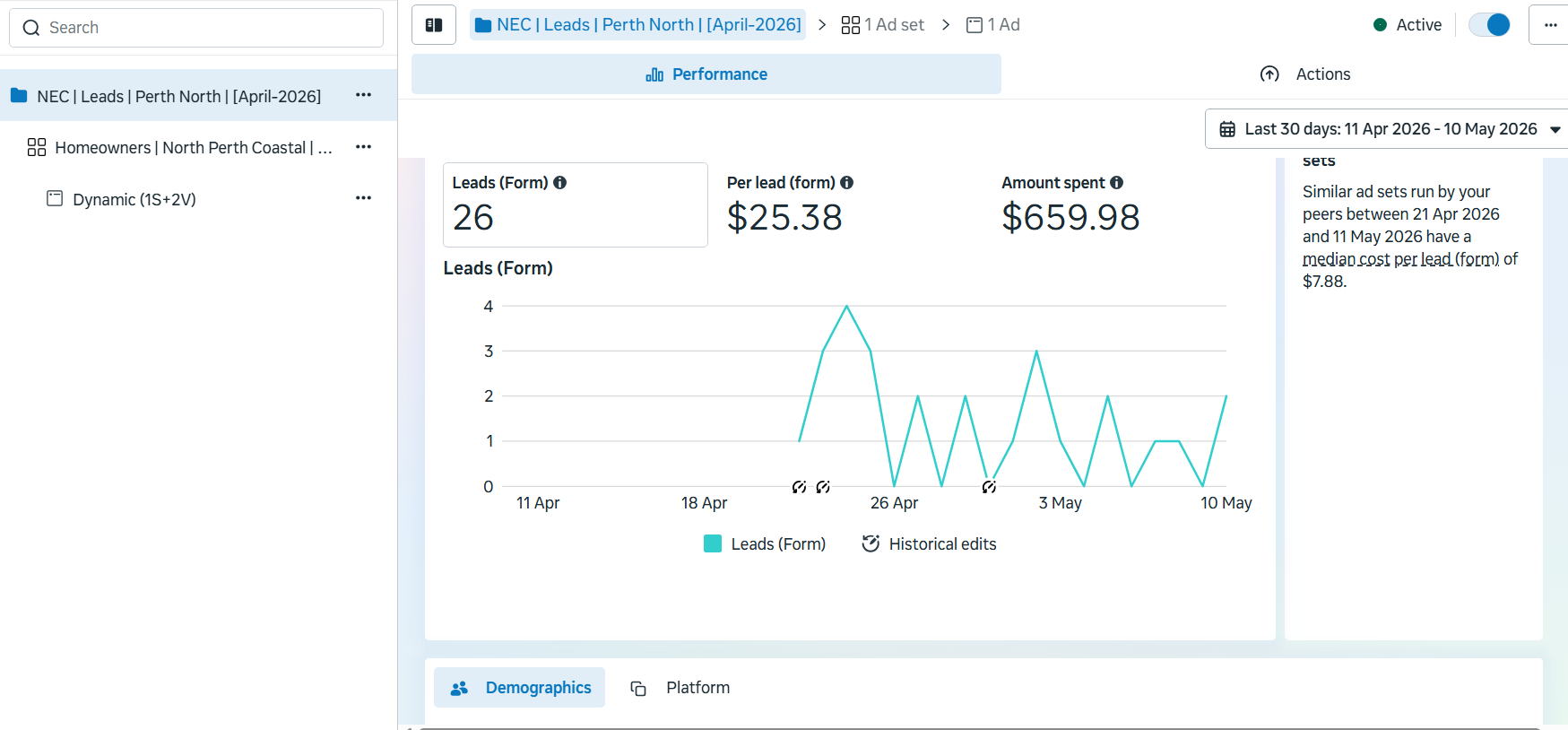
Task: Focus the Search input field
Action: (196, 28)
